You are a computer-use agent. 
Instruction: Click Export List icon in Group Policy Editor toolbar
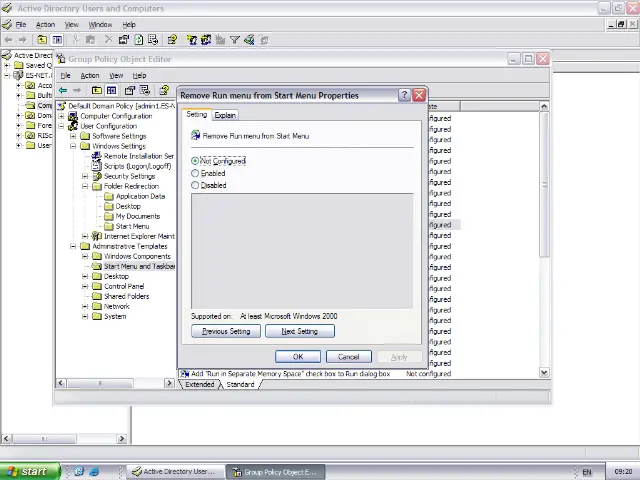click(x=144, y=90)
